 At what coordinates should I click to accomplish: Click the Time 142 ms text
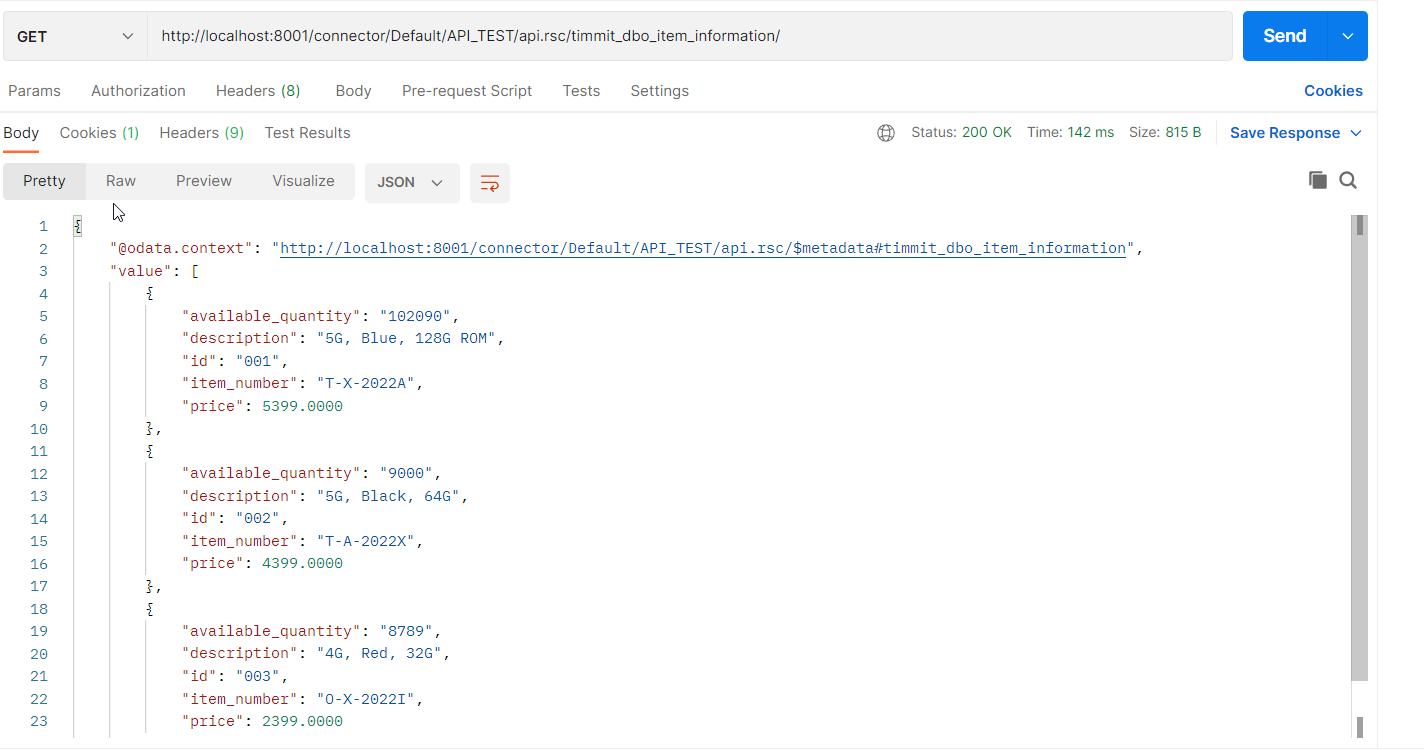[x=1070, y=133]
